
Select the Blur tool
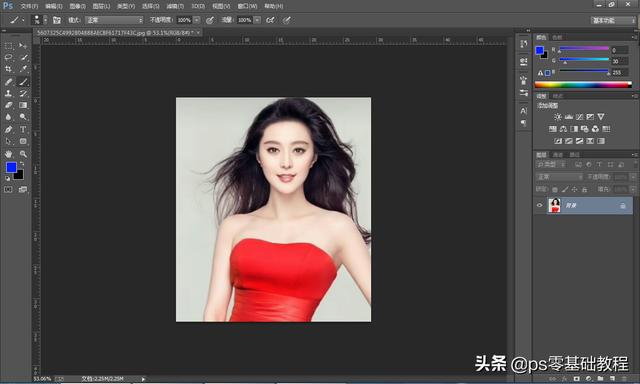click(x=9, y=117)
